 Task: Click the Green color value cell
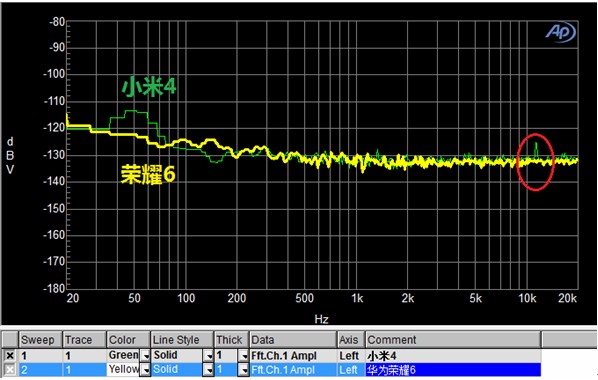124,356
